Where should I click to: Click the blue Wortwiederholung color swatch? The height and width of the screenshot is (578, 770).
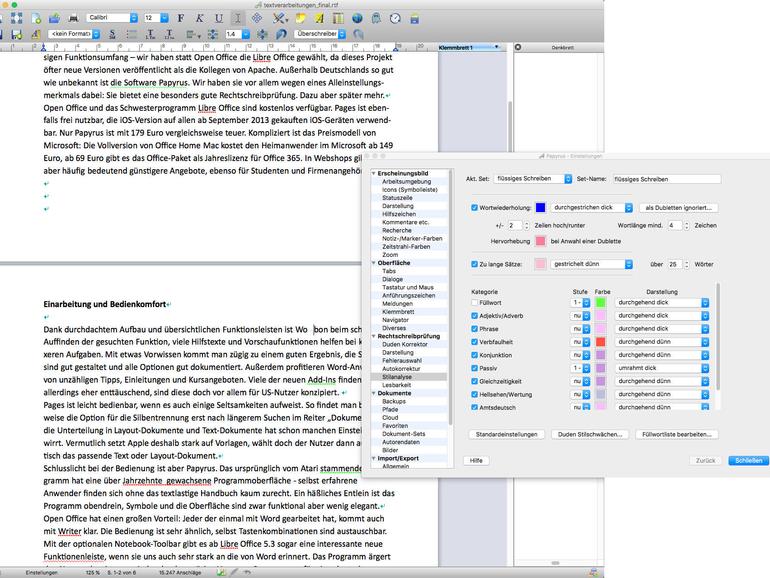point(540,207)
